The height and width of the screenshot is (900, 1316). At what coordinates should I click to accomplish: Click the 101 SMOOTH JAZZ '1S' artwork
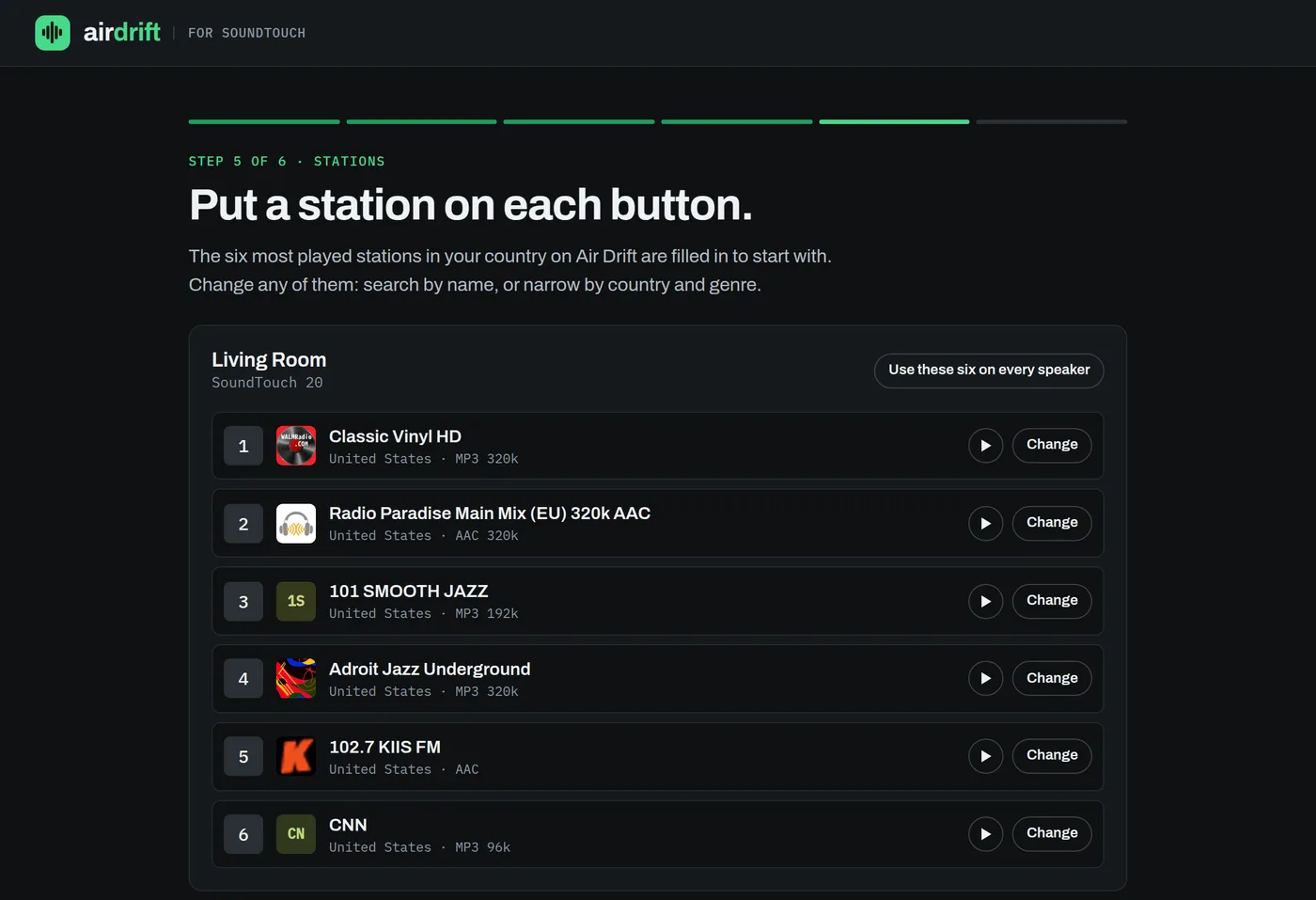[x=296, y=601]
